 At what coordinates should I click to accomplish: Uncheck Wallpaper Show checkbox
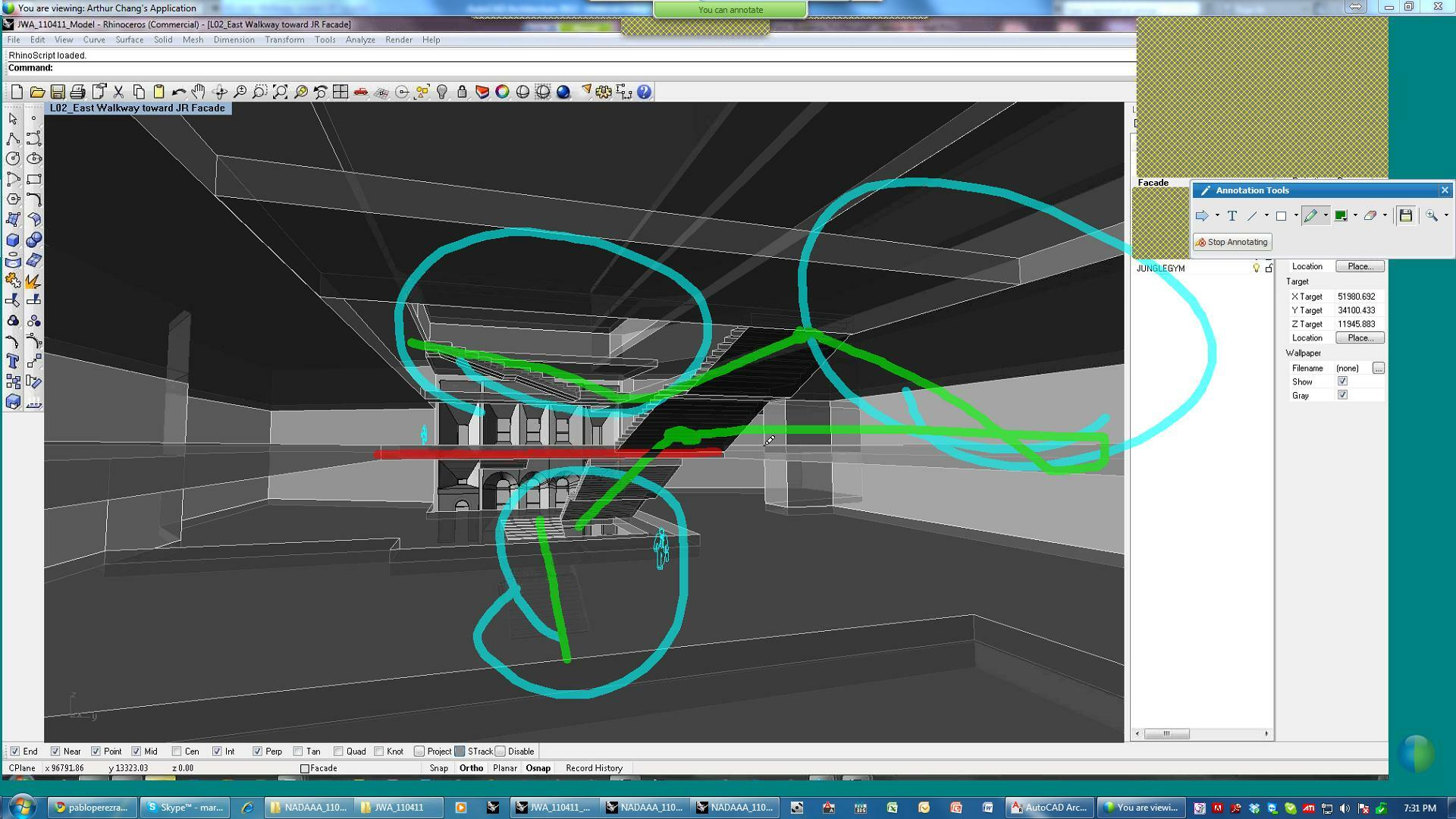(x=1342, y=381)
